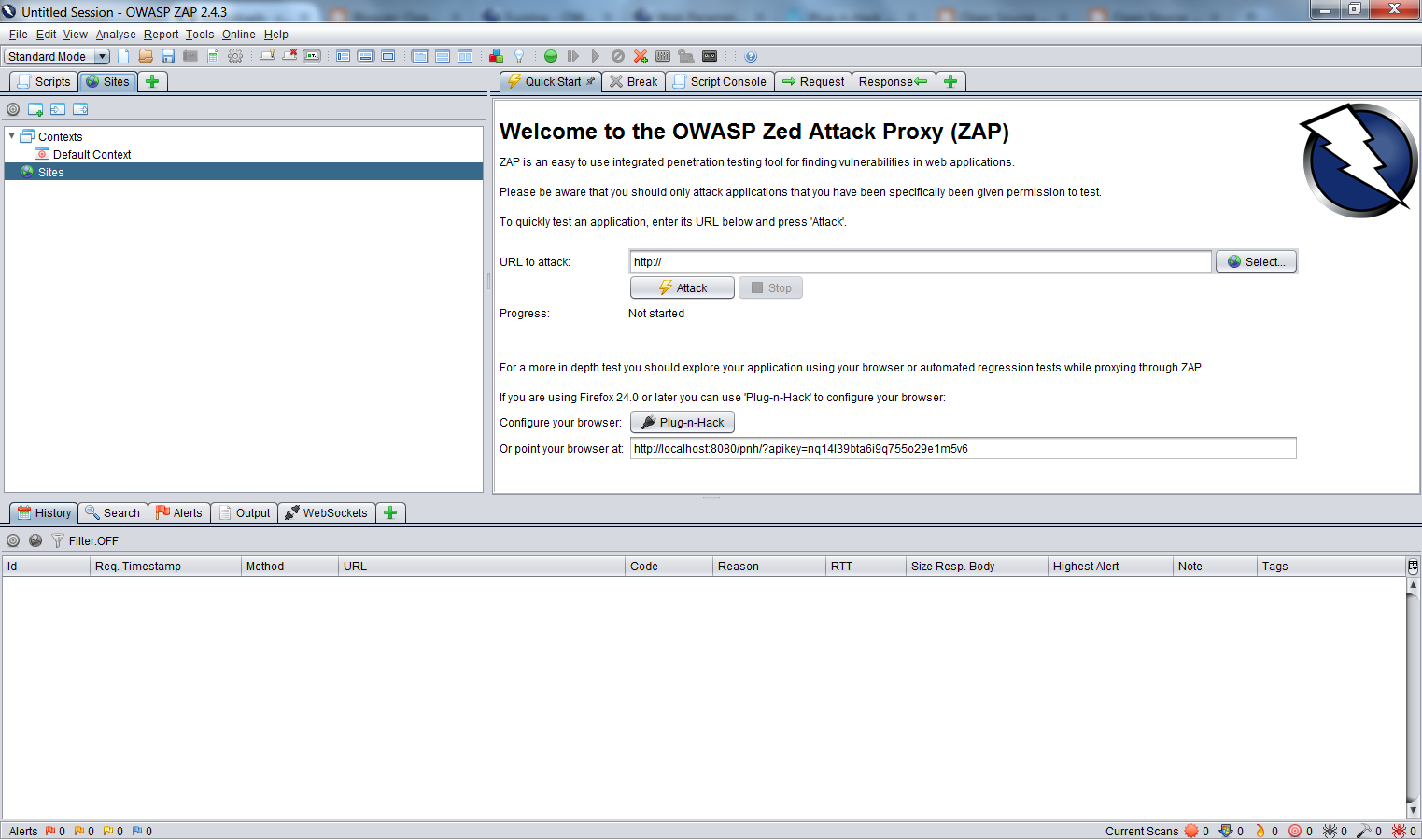Select Default Context in the tree
The image size is (1422, 840).
[92, 155]
